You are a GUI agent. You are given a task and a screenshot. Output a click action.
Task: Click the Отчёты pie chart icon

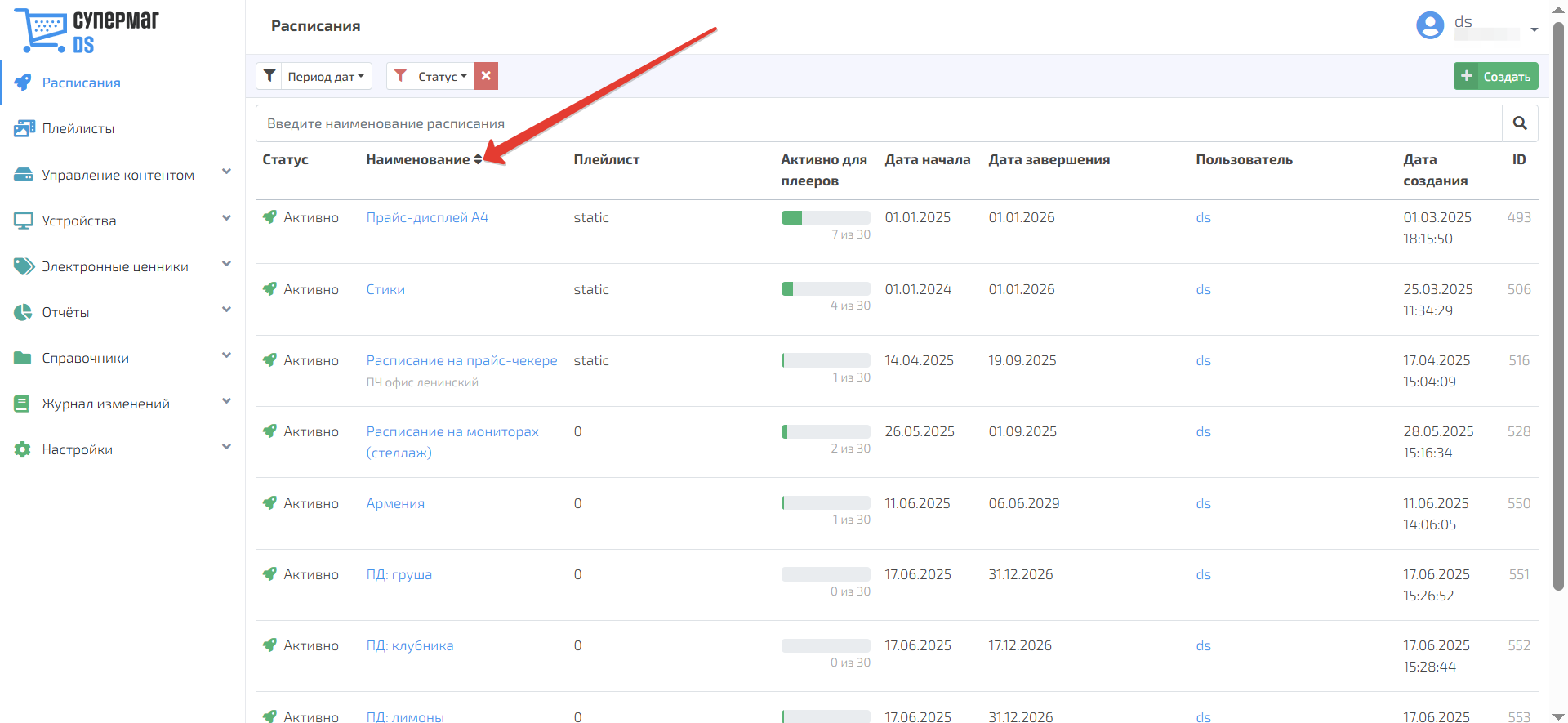(23, 312)
